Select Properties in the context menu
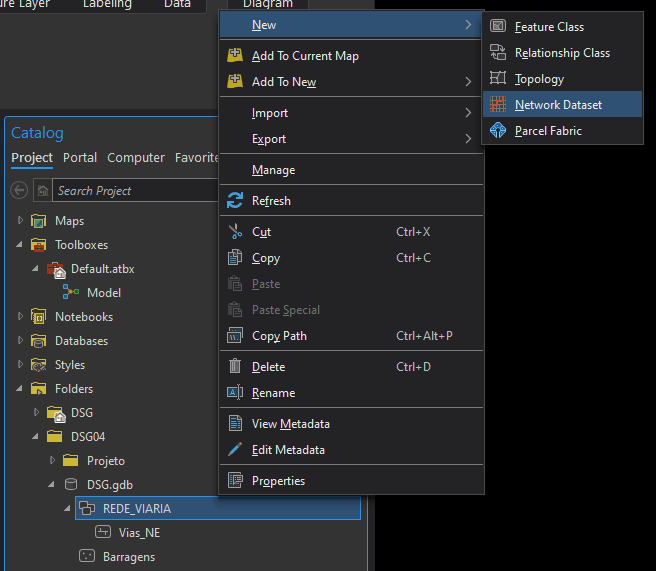Screen dimensions: 656x571 click(x=278, y=481)
